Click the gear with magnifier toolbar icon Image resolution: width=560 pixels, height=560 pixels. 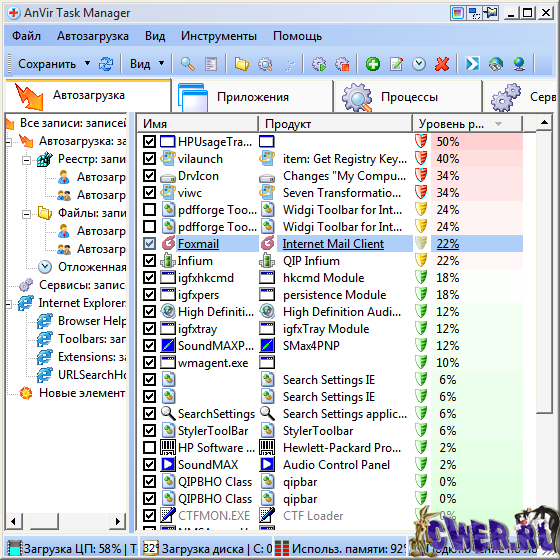(265, 64)
